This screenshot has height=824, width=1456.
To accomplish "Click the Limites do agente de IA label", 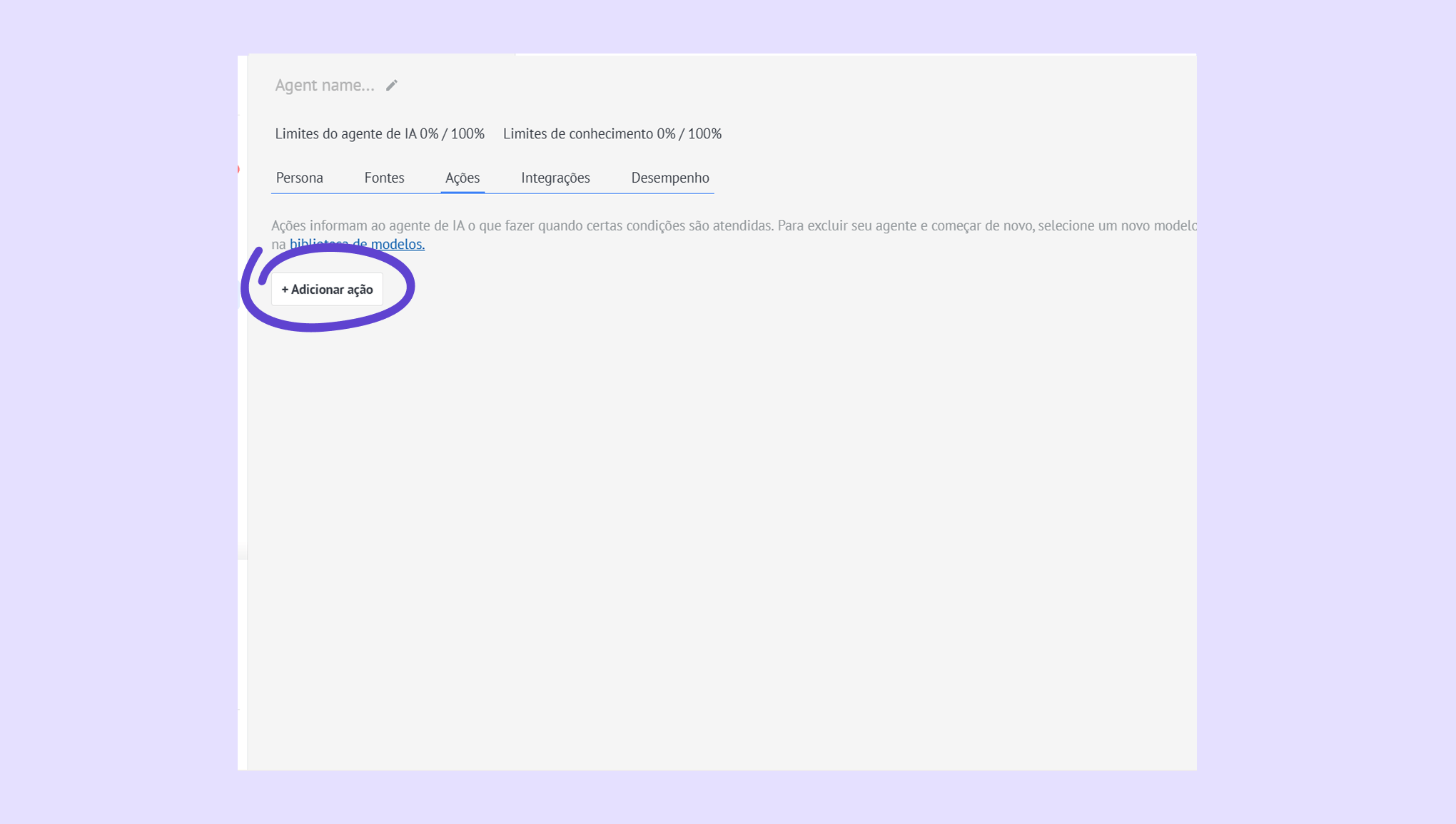I will click(345, 134).
